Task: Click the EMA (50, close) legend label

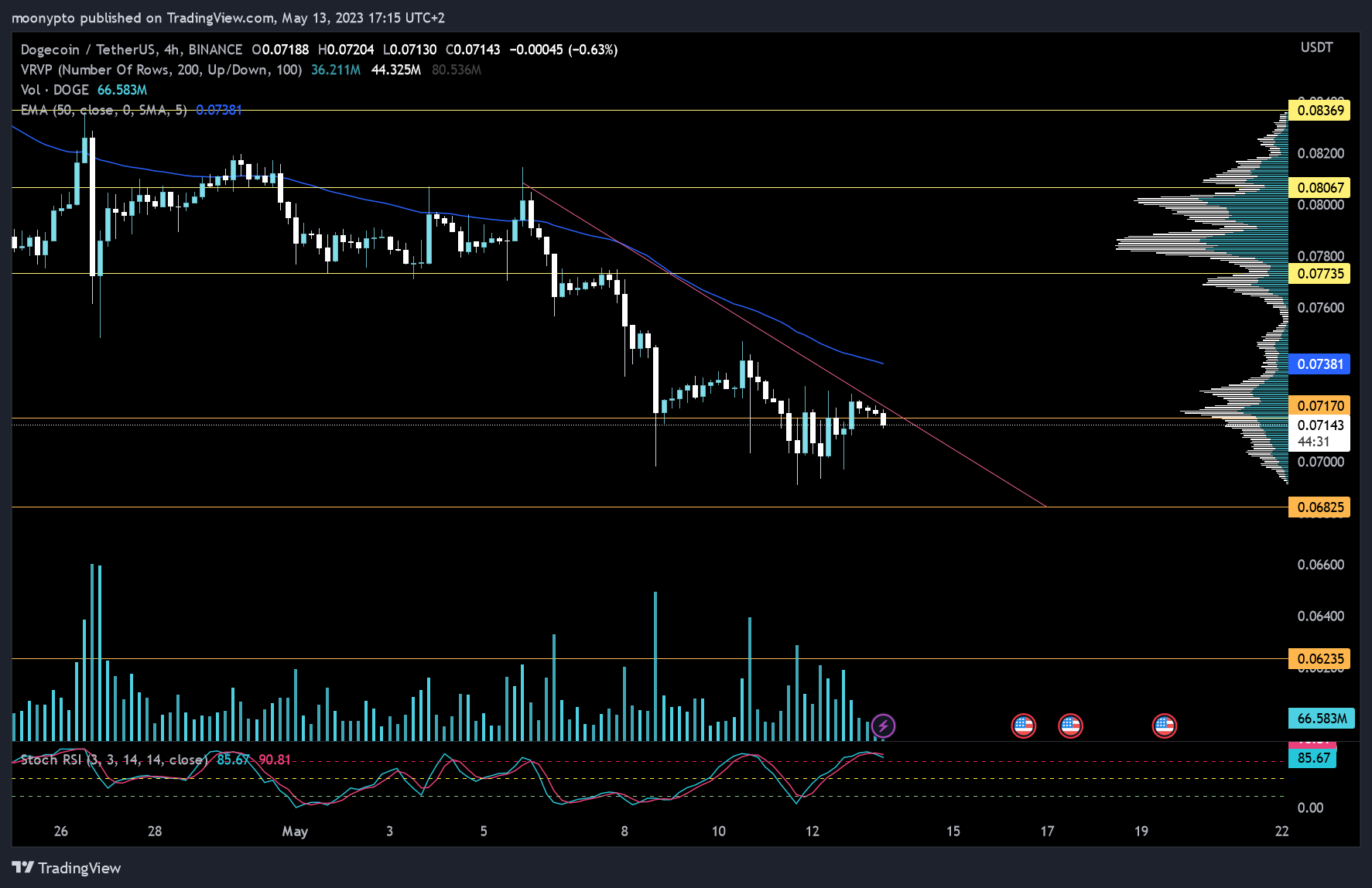Action: click(104, 110)
